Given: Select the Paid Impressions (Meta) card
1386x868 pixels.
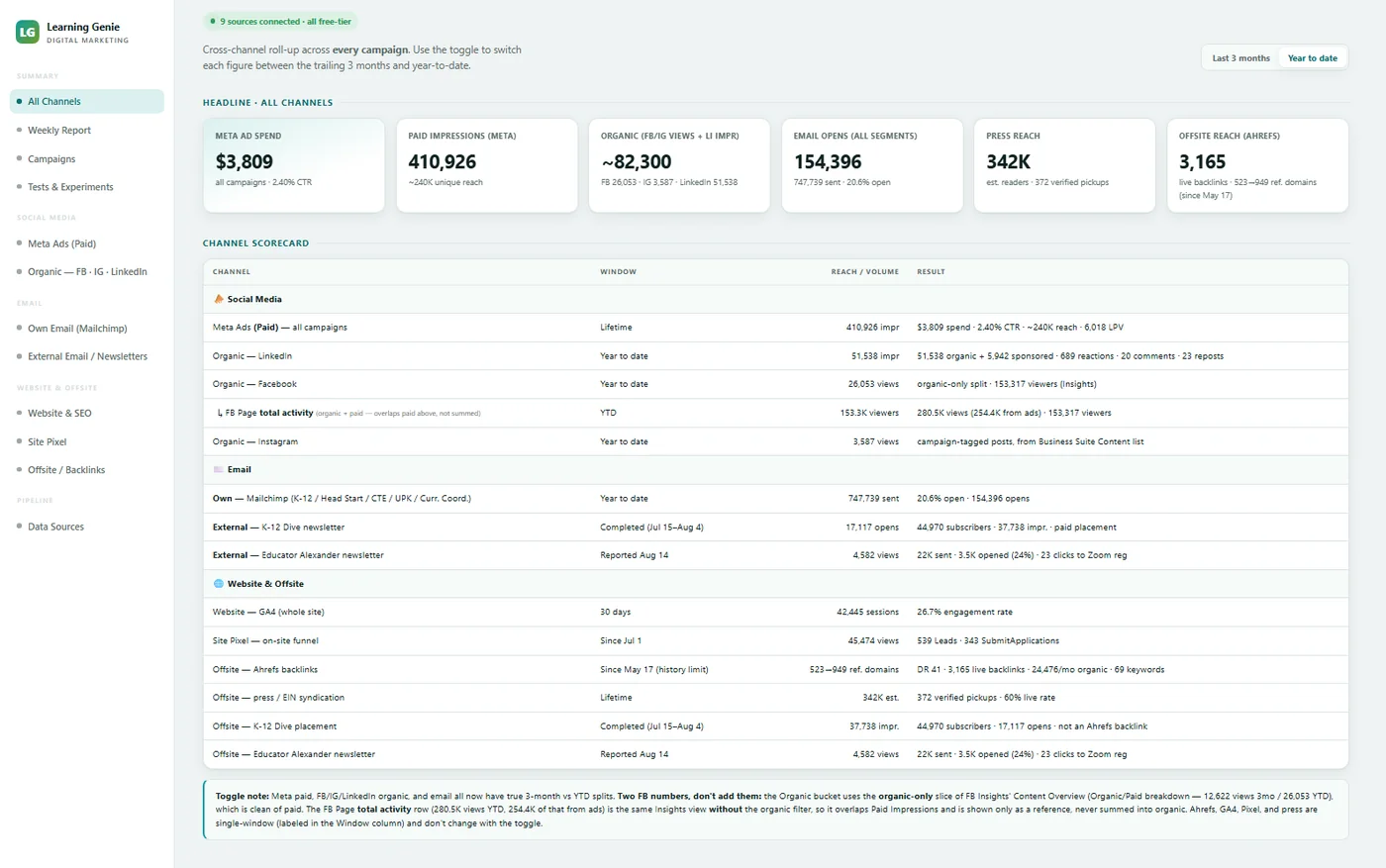Looking at the screenshot, I should [487, 165].
